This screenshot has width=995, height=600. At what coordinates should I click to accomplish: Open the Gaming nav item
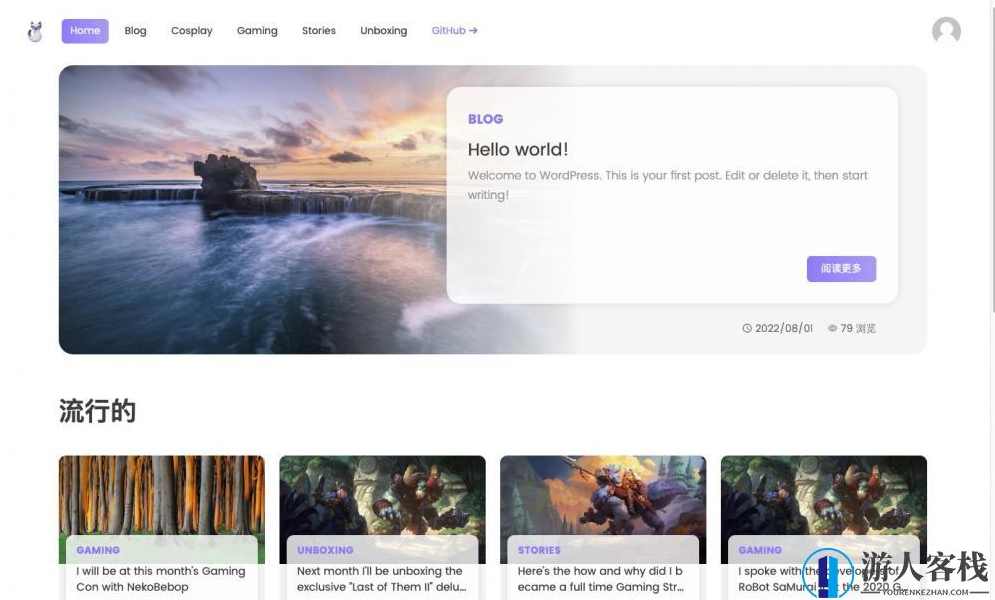point(257,31)
